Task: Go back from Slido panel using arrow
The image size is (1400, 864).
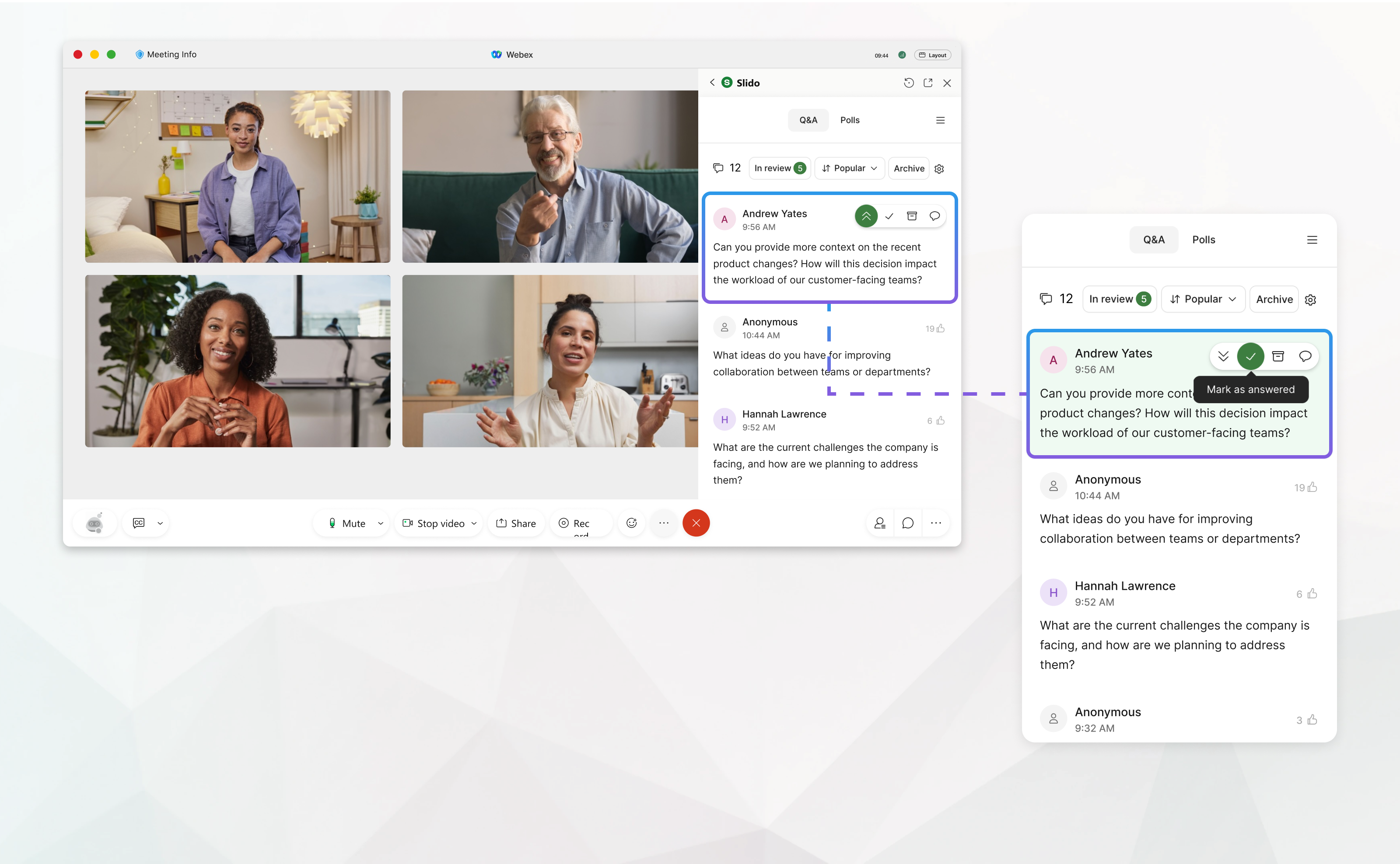Action: coord(712,82)
